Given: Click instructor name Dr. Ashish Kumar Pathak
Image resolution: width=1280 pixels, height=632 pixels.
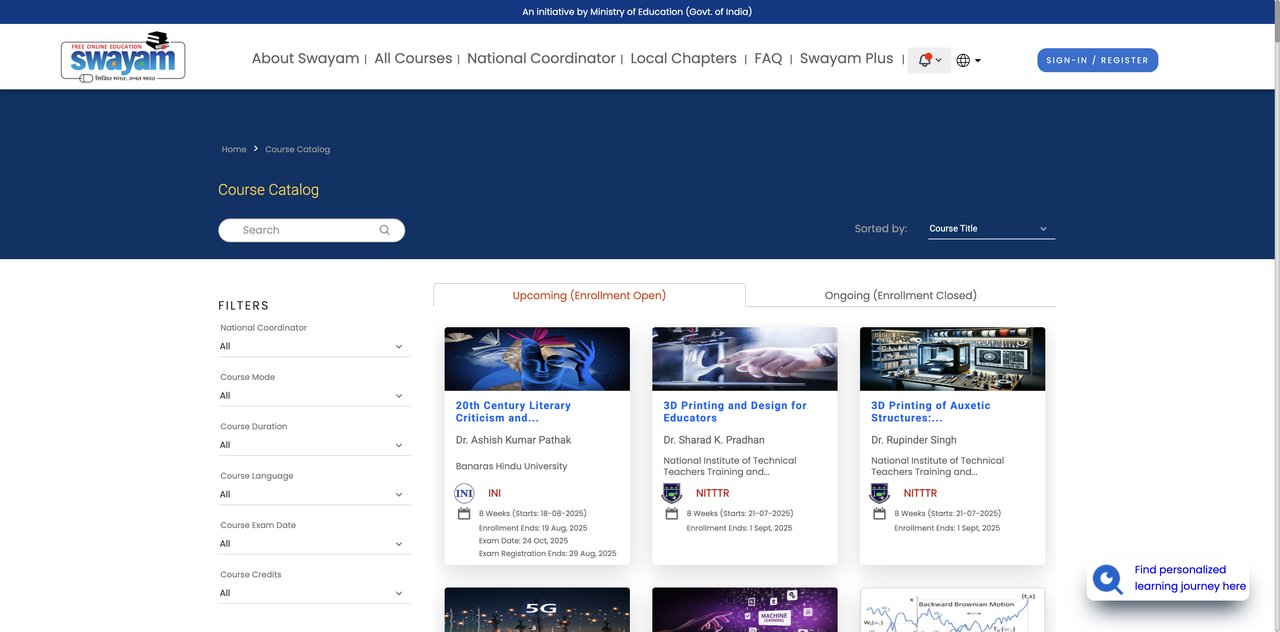Looking at the screenshot, I should [x=513, y=440].
